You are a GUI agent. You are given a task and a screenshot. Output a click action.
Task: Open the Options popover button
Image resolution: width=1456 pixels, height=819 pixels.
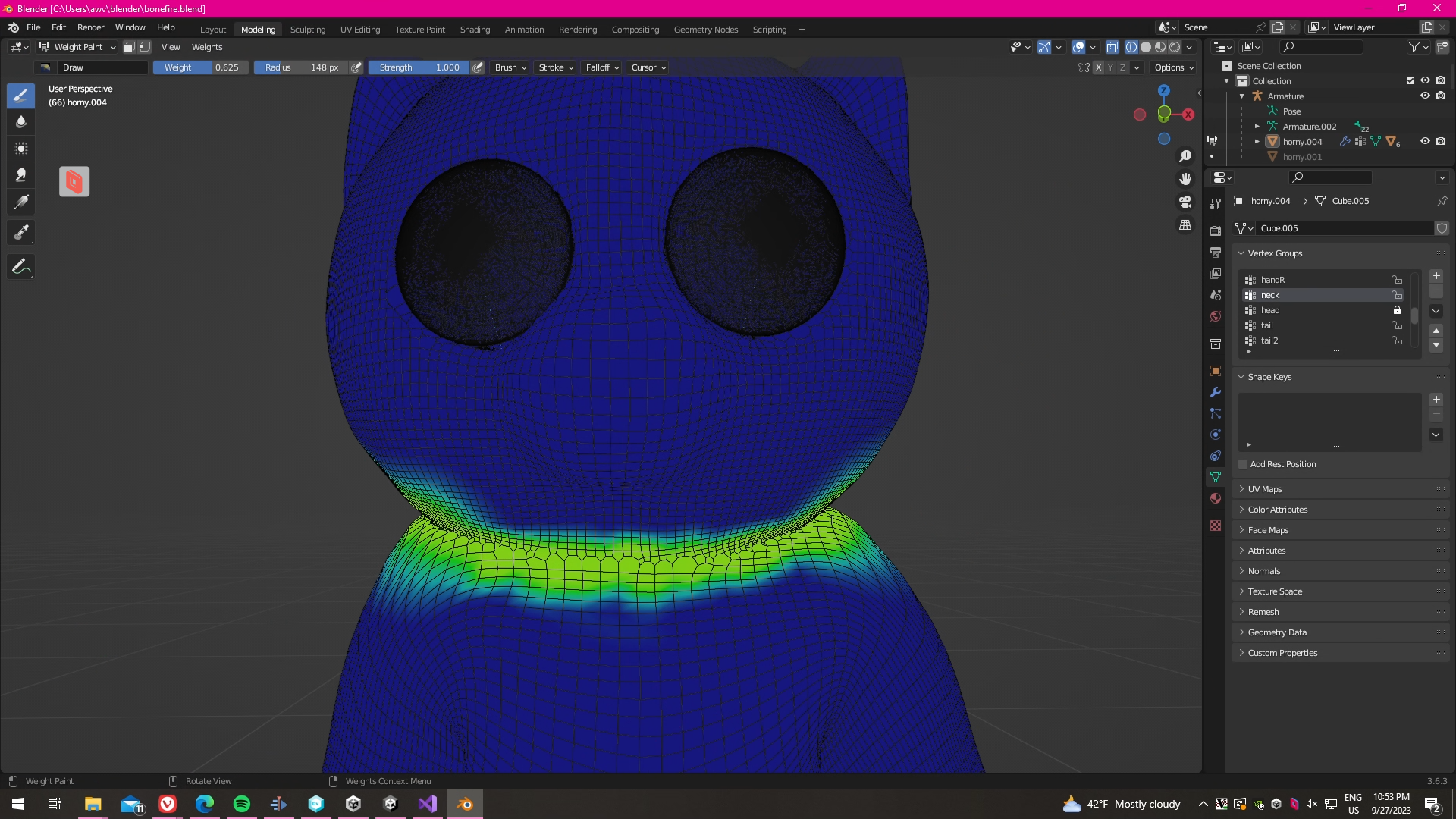pyautogui.click(x=1174, y=67)
